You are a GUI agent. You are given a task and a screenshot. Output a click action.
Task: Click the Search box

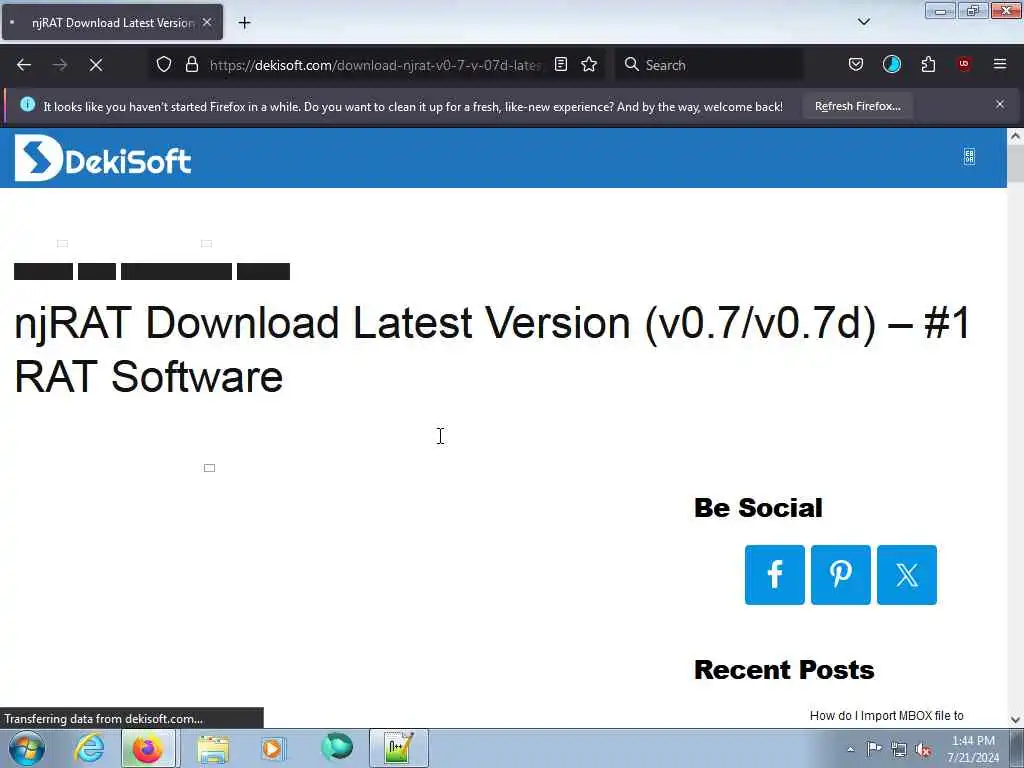pyautogui.click(x=709, y=65)
